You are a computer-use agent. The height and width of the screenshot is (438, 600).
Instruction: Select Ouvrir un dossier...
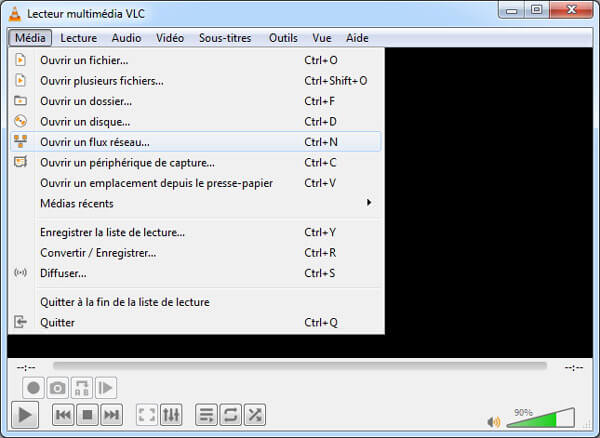coord(196,101)
